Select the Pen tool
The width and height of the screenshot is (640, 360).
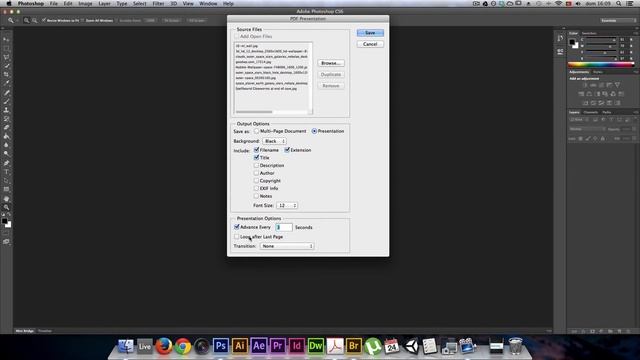tap(6, 163)
